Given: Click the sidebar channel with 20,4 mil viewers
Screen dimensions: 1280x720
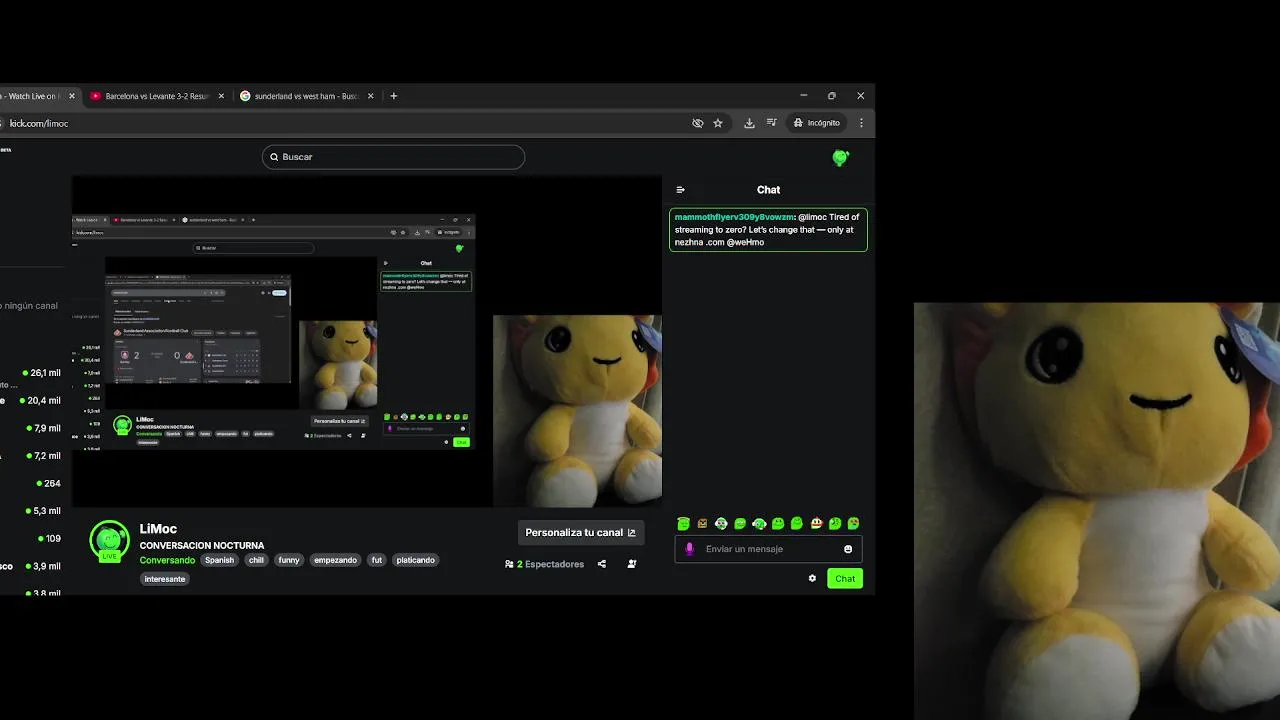Looking at the screenshot, I should [x=32, y=401].
